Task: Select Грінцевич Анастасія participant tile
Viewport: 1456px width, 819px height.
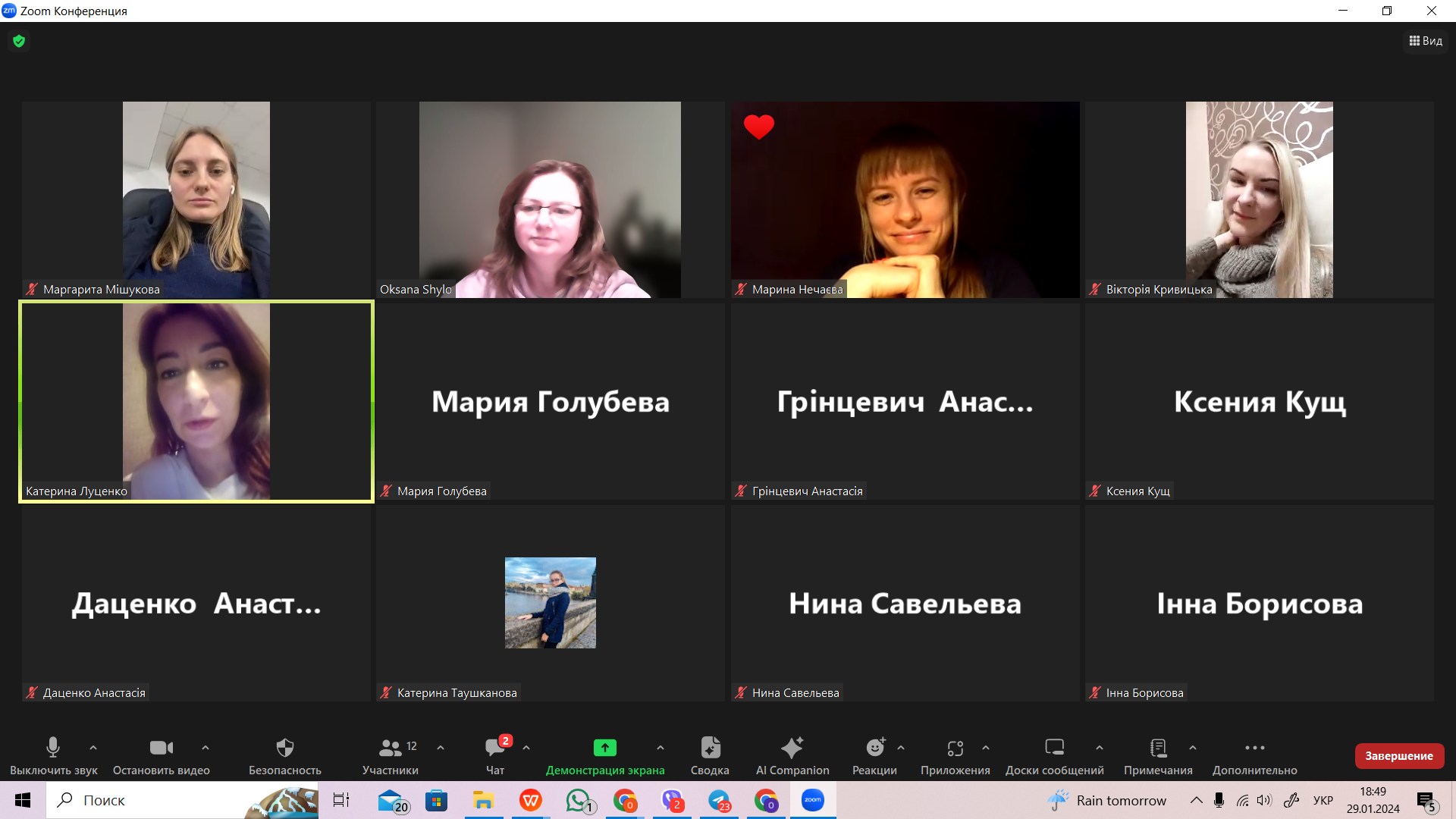Action: (905, 401)
